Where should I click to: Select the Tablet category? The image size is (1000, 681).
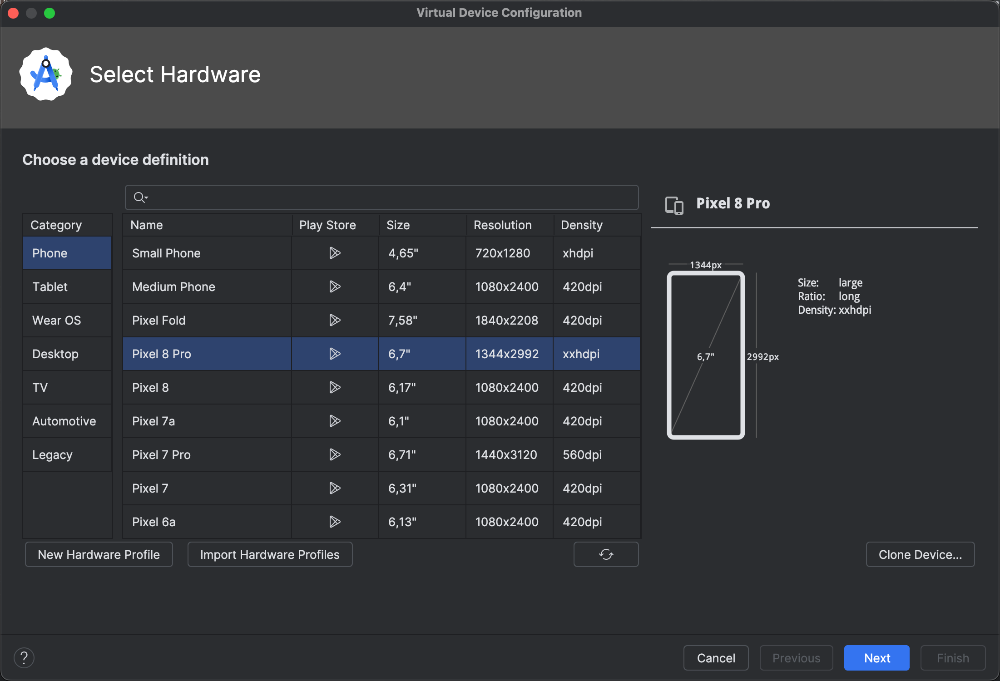point(67,287)
